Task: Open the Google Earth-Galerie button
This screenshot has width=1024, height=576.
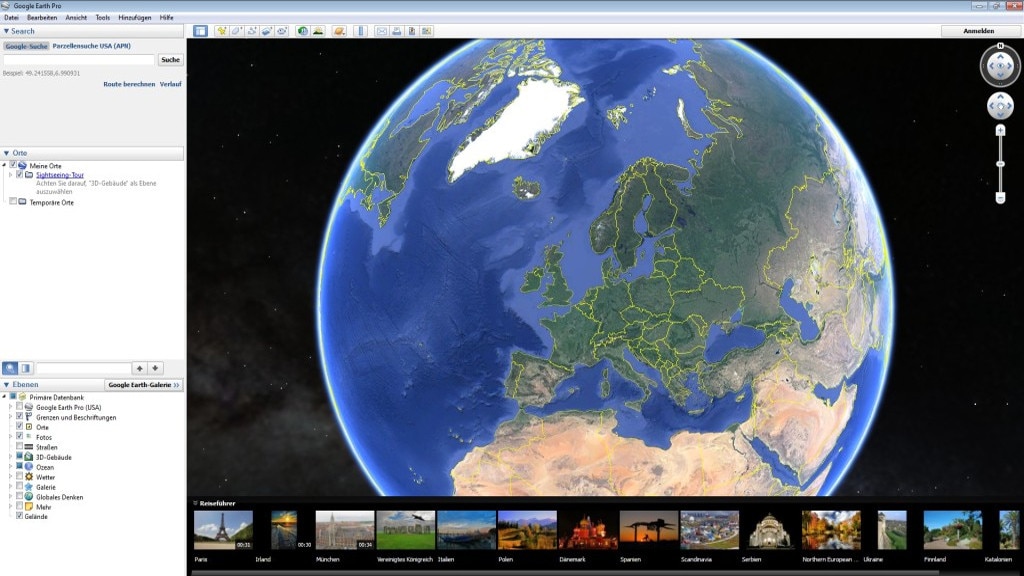Action: click(x=144, y=385)
